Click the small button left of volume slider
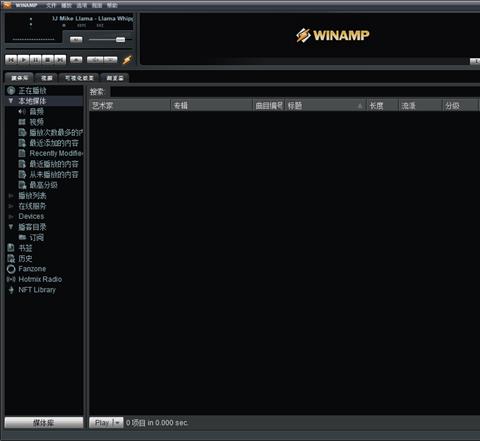Image resolution: width=480 pixels, height=441 pixels. [x=76, y=39]
